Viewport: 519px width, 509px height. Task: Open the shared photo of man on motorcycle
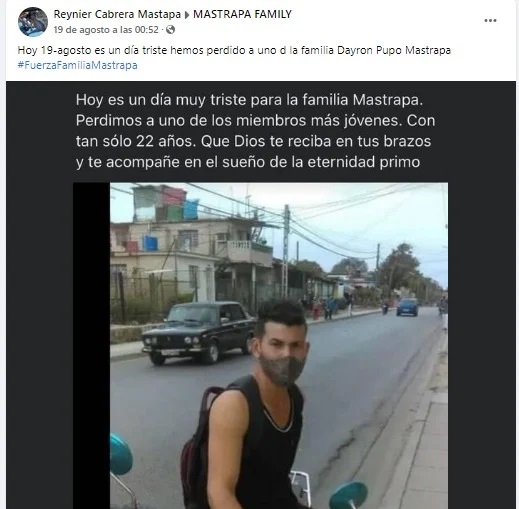tap(279, 346)
